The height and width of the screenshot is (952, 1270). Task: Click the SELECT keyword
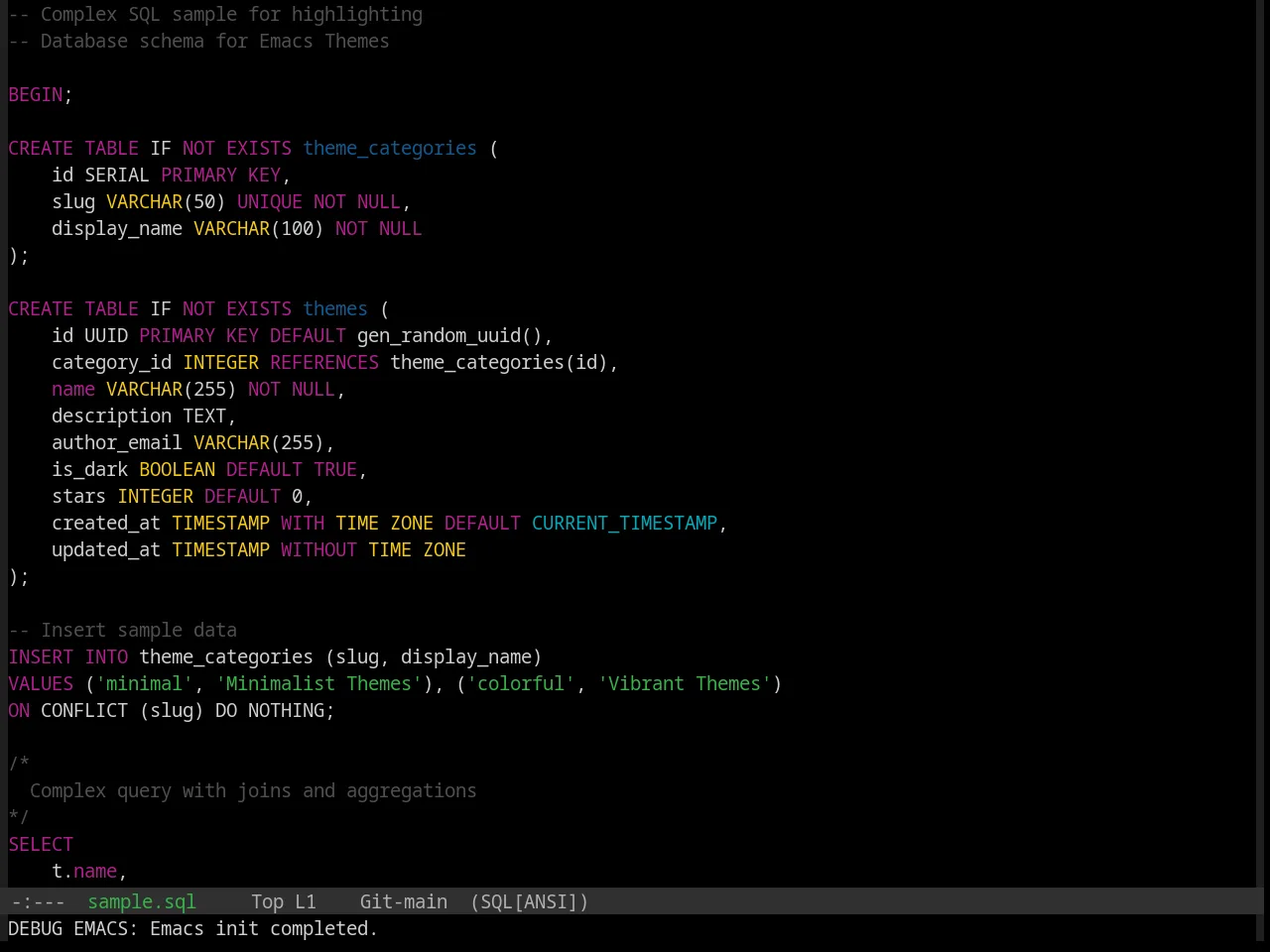point(41,844)
